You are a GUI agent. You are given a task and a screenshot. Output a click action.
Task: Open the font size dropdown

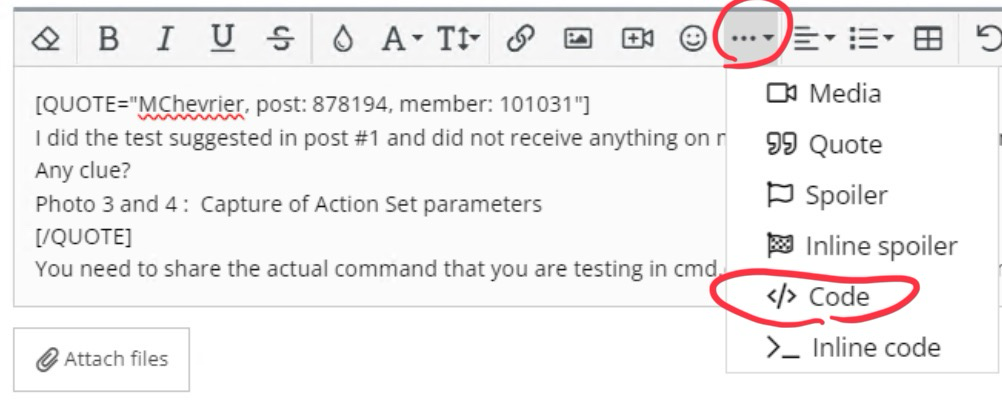tap(459, 39)
